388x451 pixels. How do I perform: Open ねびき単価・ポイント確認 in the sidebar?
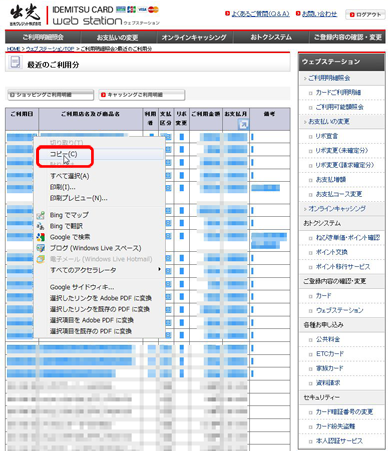pos(348,238)
